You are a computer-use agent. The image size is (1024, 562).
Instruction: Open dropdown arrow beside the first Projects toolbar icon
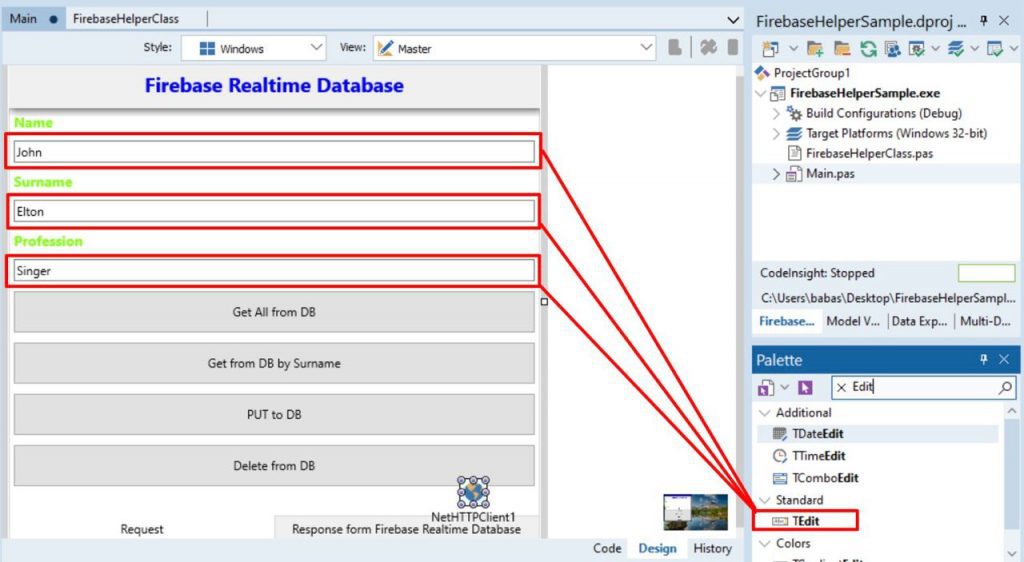pyautogui.click(x=793, y=48)
